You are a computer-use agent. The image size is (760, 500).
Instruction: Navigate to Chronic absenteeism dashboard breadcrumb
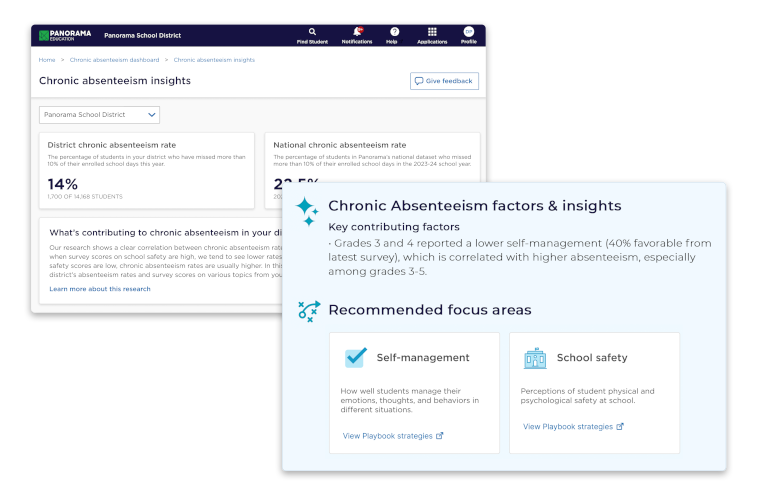point(114,60)
